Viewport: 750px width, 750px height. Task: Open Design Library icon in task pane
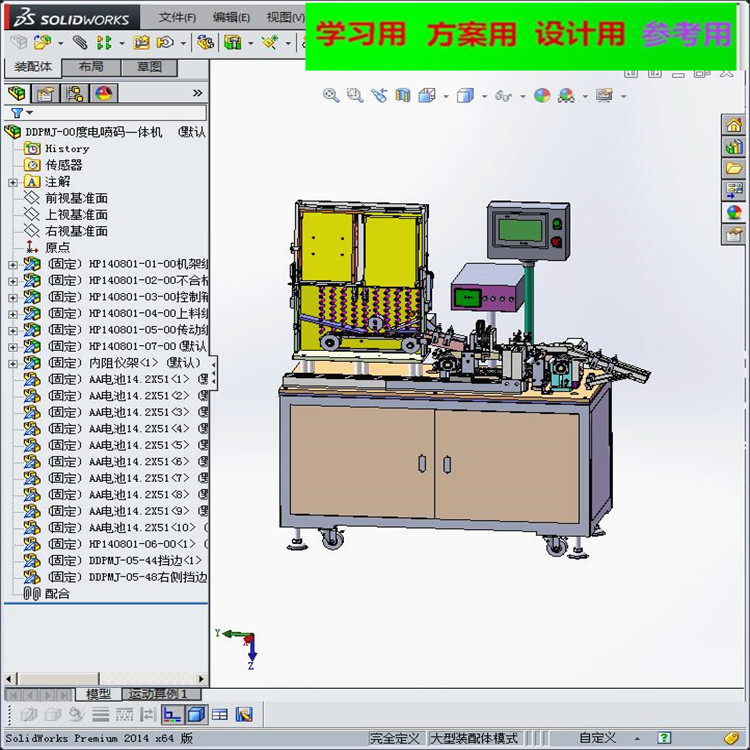tap(733, 146)
